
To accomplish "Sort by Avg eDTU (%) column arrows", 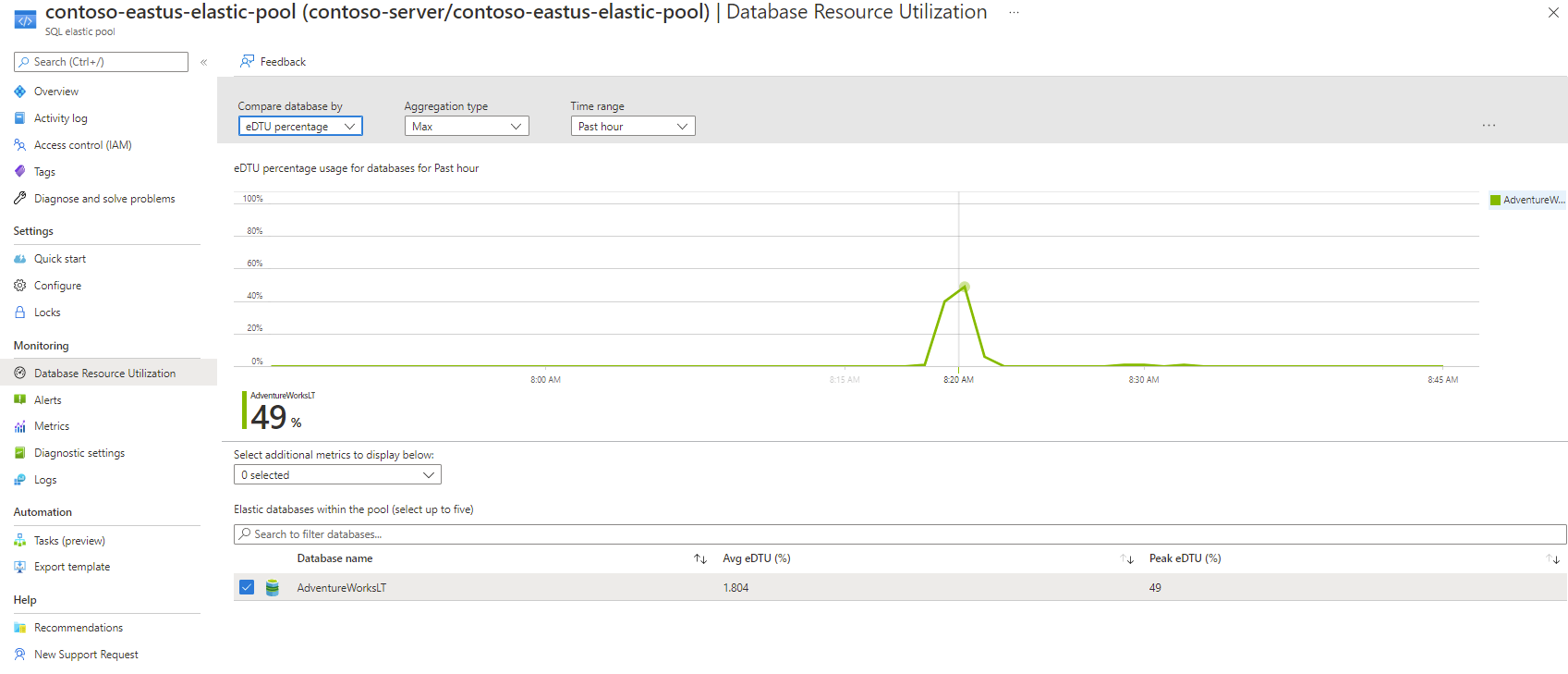I will [1127, 559].
